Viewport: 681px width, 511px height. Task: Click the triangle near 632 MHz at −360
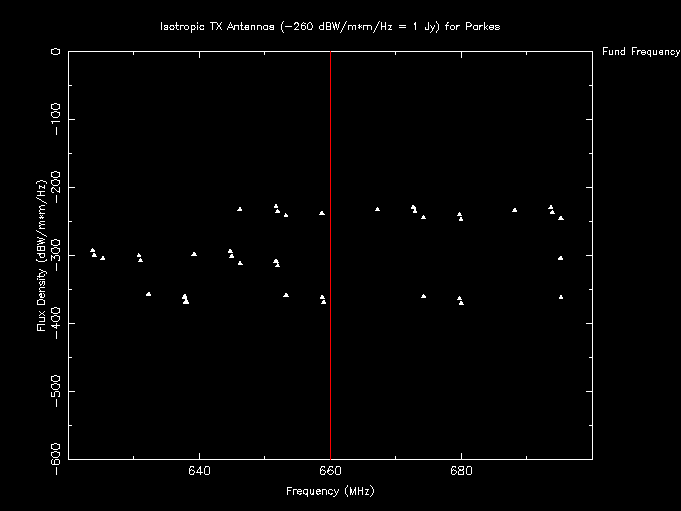[x=148, y=294]
